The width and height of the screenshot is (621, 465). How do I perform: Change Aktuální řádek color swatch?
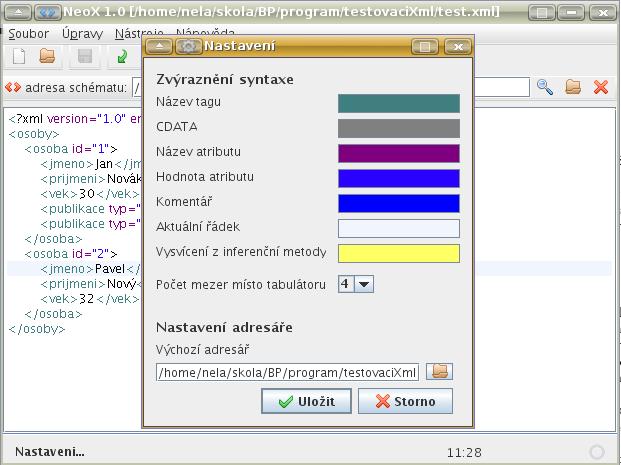coord(399,228)
